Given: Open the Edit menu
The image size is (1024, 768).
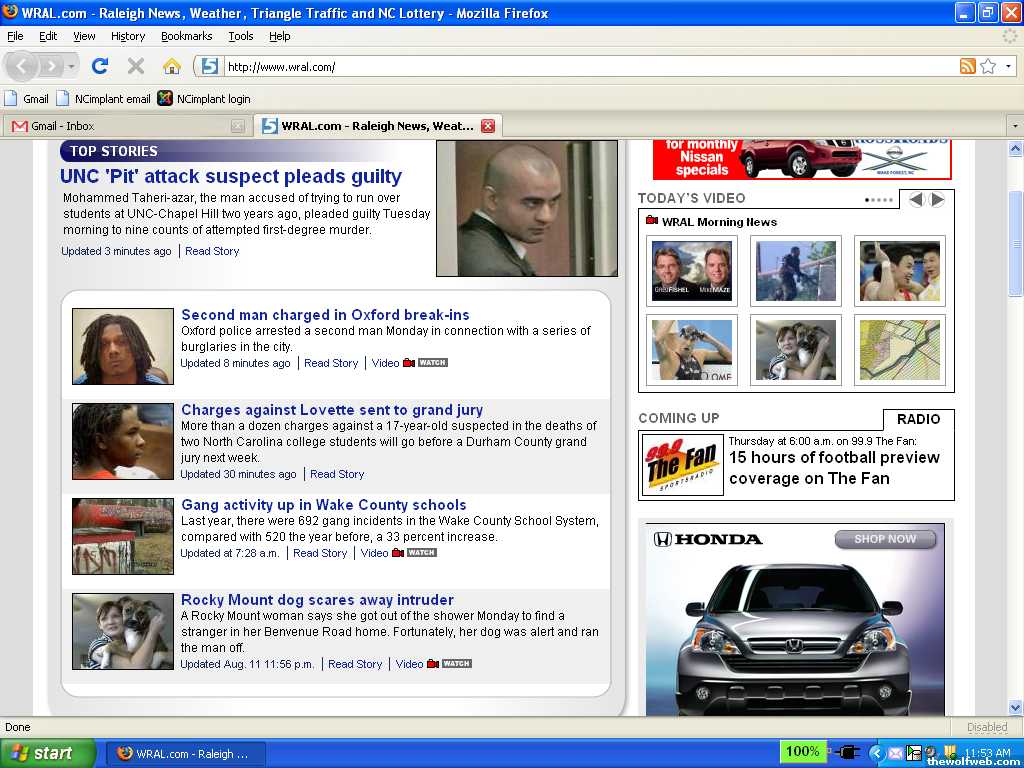Looking at the screenshot, I should point(48,37).
